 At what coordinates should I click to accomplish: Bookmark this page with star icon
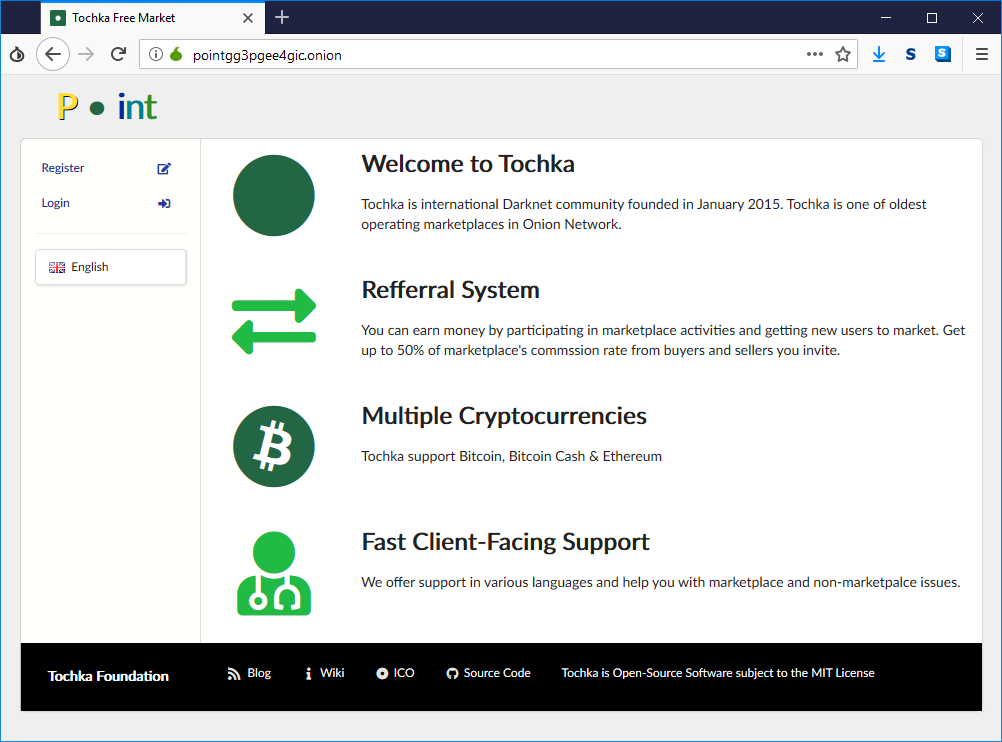(843, 54)
